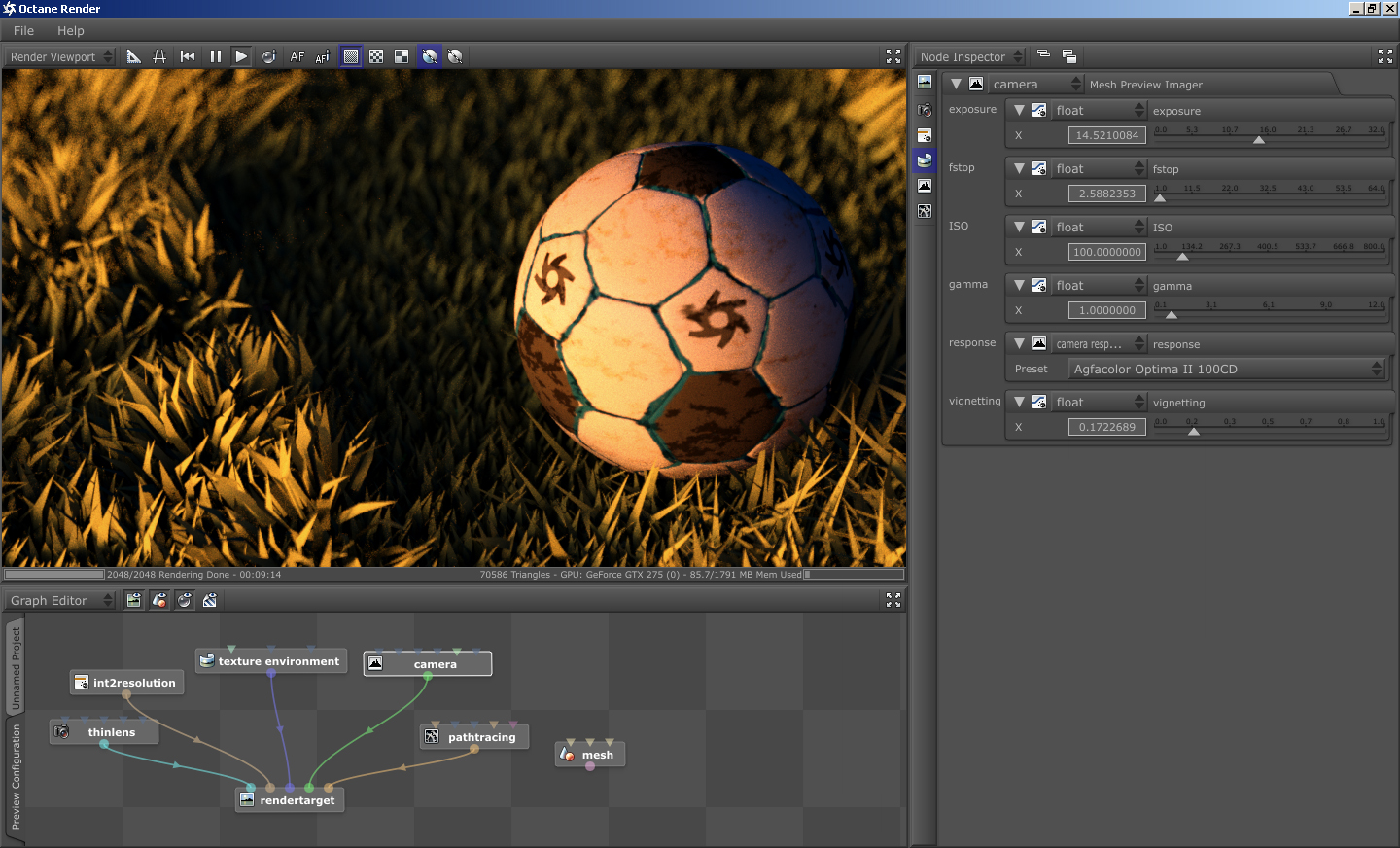Open the Help menu
1400x848 pixels.
70,30
